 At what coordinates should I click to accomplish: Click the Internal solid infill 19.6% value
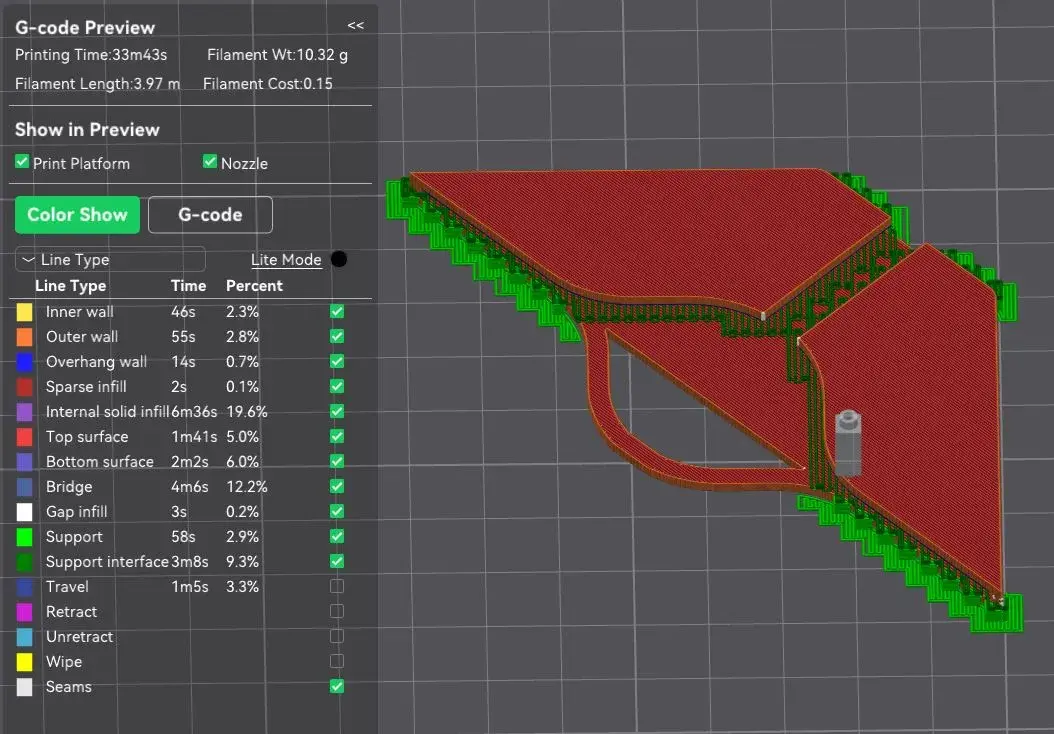(x=247, y=411)
